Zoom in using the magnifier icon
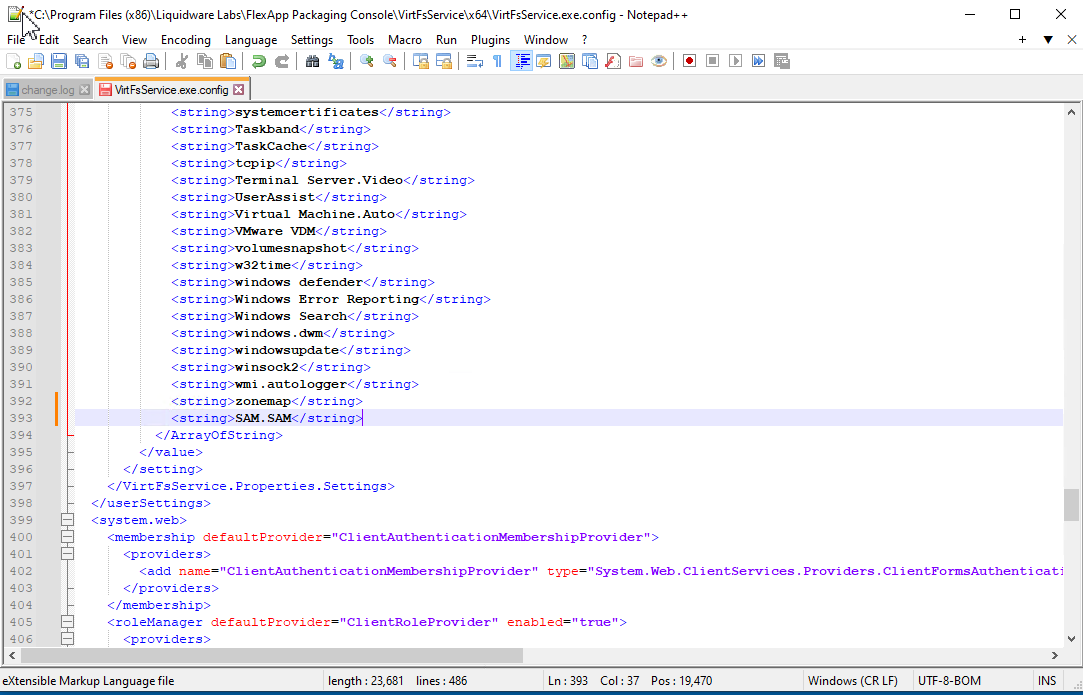The image size is (1083, 695). [x=365, y=61]
